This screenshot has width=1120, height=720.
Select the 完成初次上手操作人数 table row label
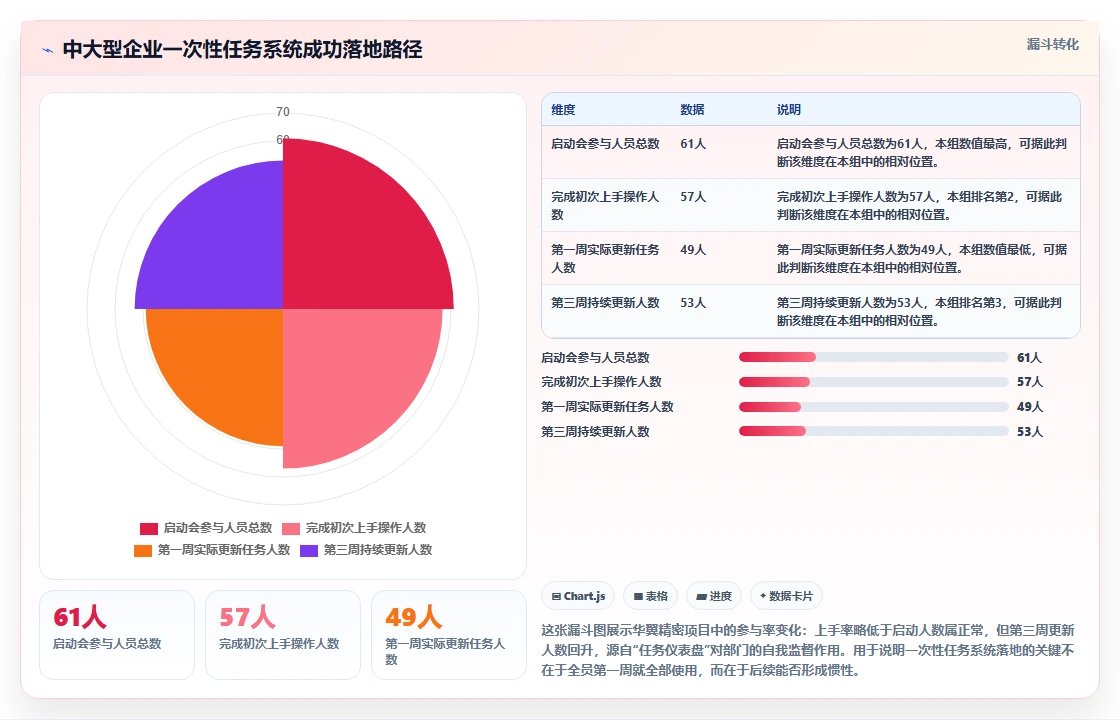605,206
